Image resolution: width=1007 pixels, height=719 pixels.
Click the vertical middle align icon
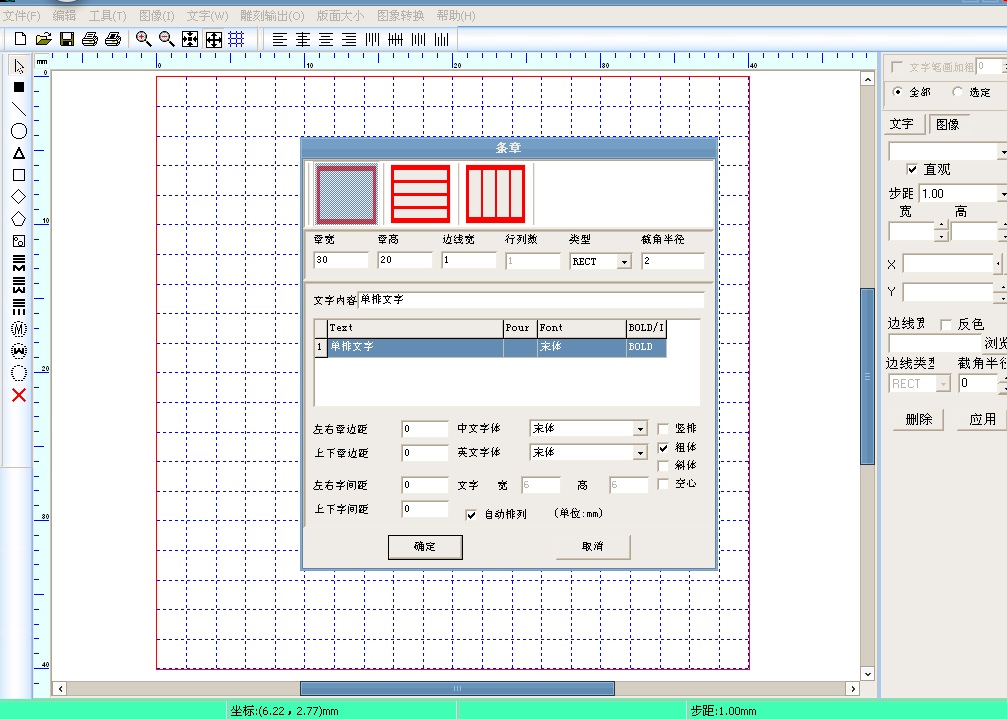[x=395, y=40]
